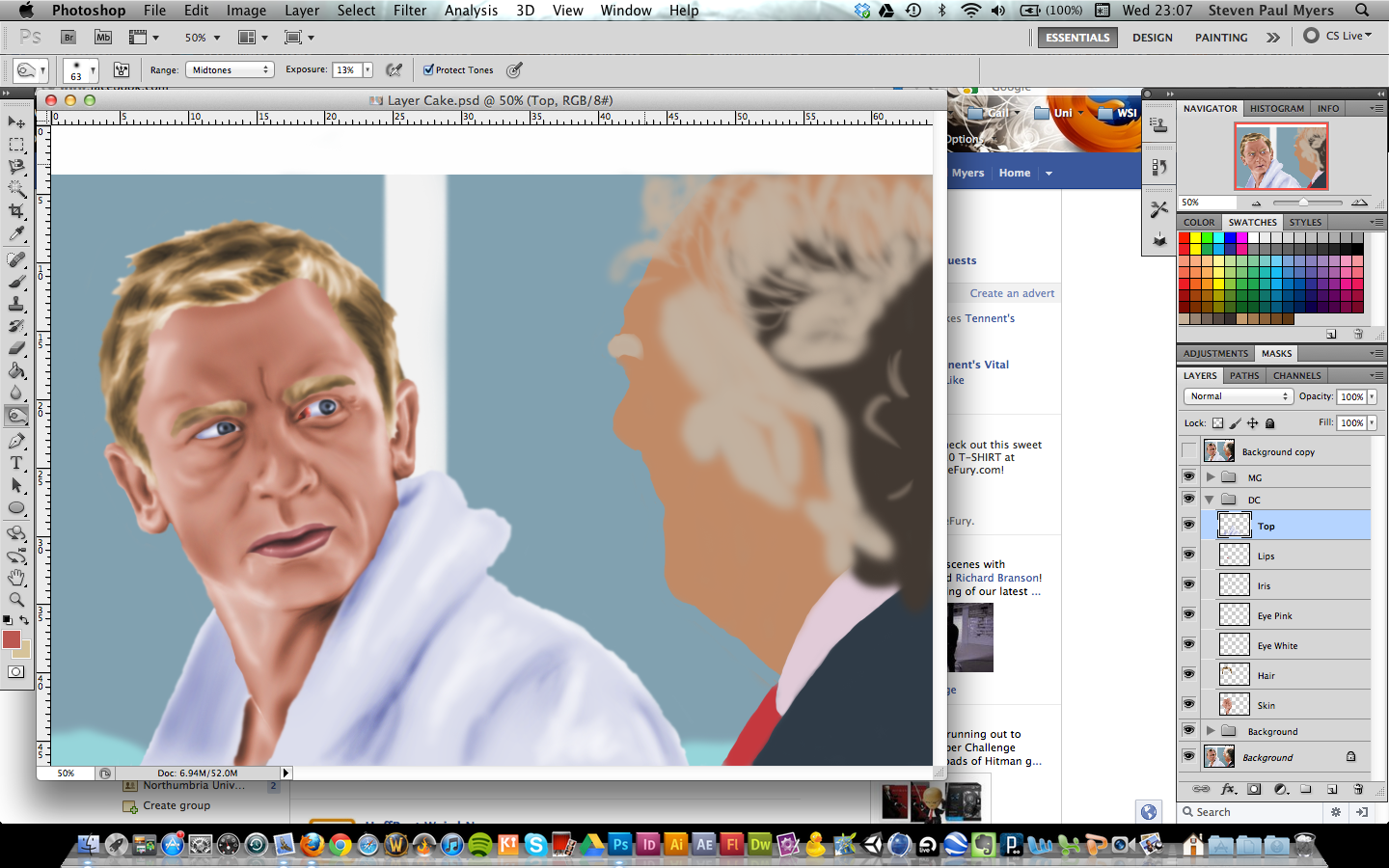Open the Range Midtones dropdown
Screen dimensions: 1389x868
point(230,69)
